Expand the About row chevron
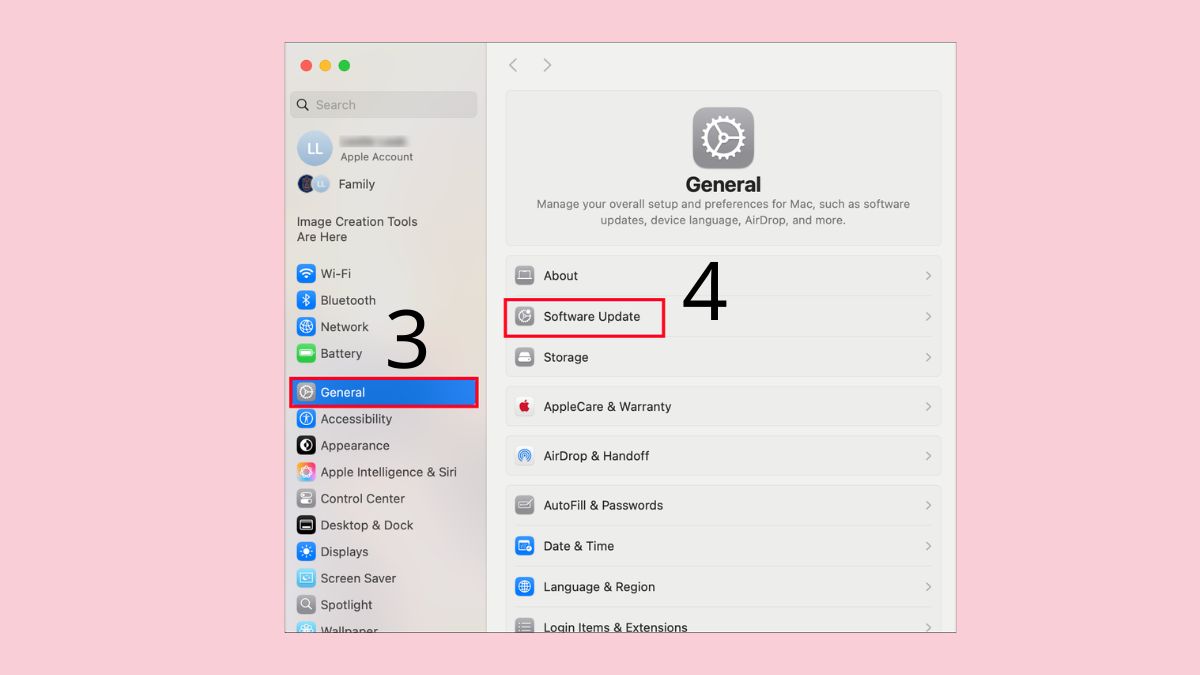The width and height of the screenshot is (1200, 675). [x=928, y=275]
